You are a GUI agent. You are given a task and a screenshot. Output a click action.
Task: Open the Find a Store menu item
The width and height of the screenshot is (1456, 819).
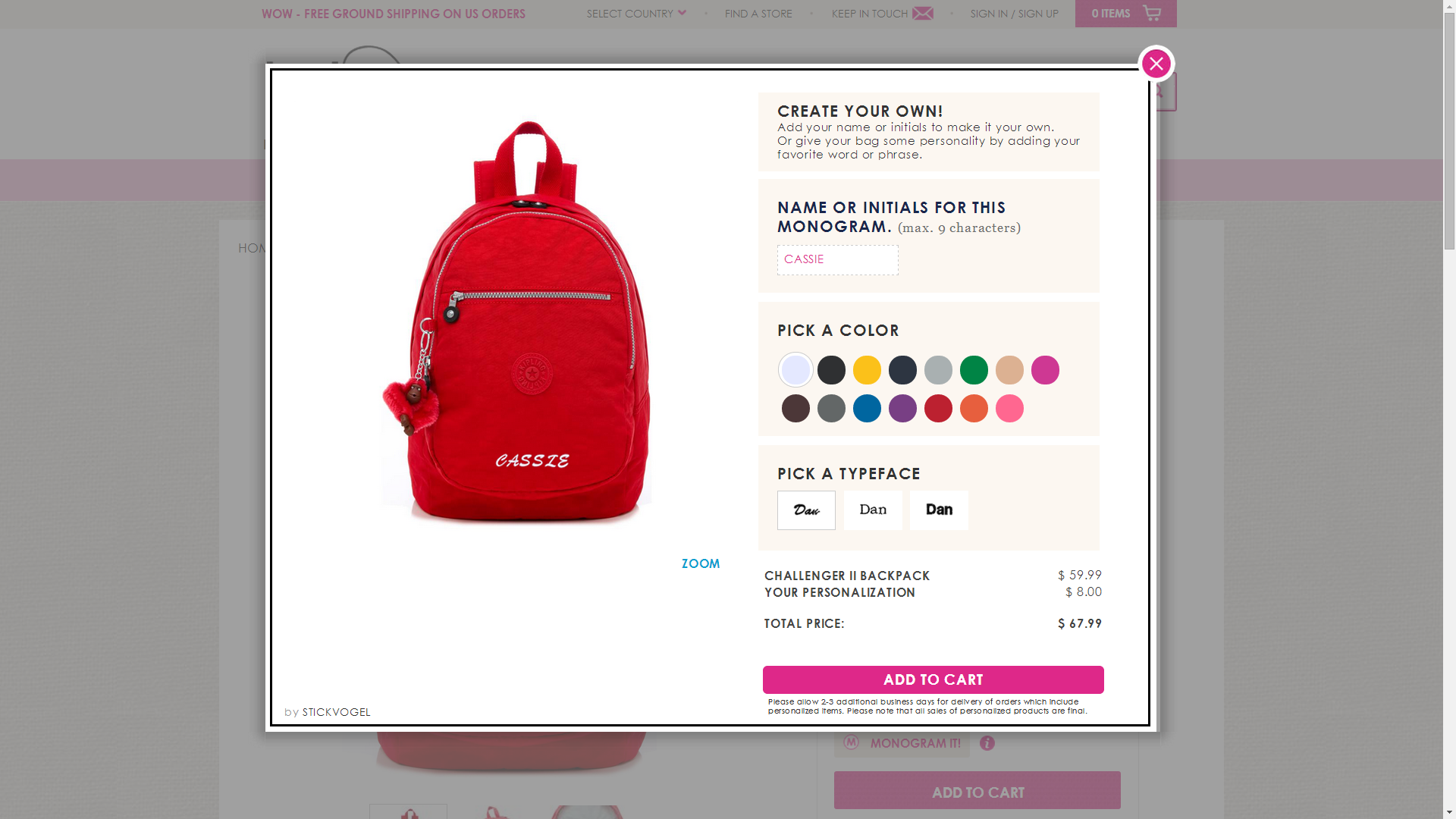[x=758, y=14]
